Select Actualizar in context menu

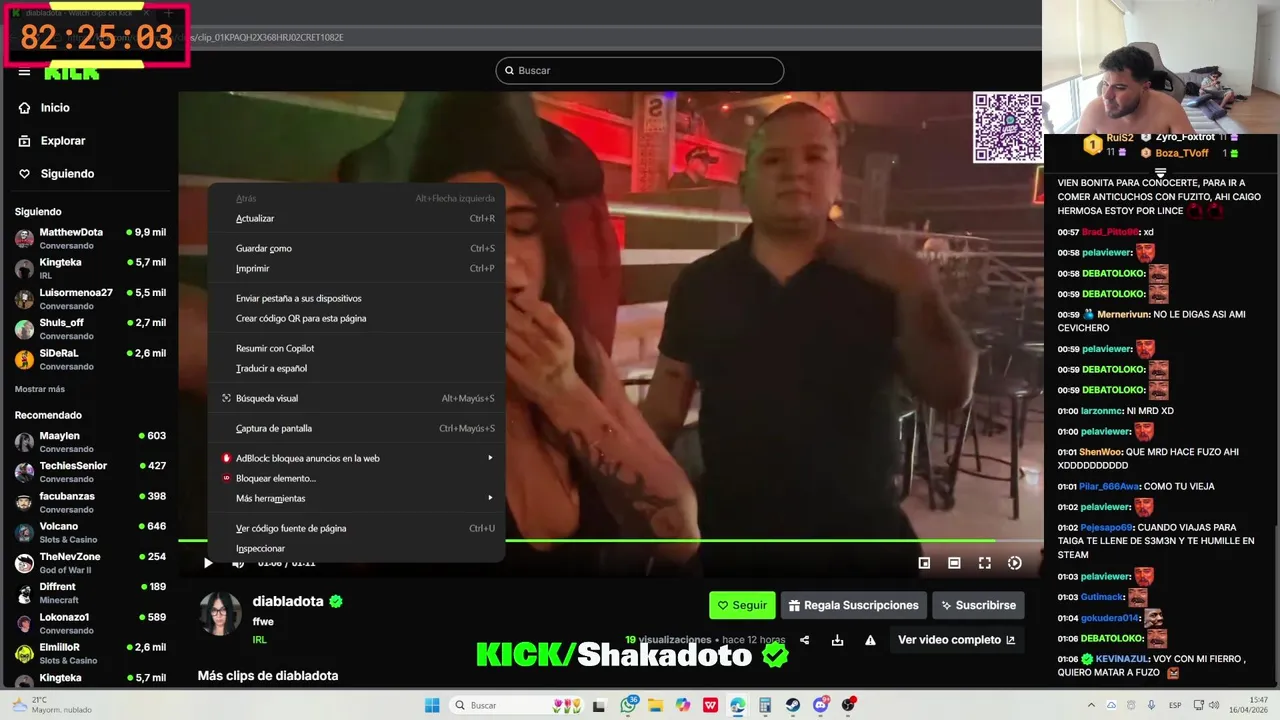[356, 218]
